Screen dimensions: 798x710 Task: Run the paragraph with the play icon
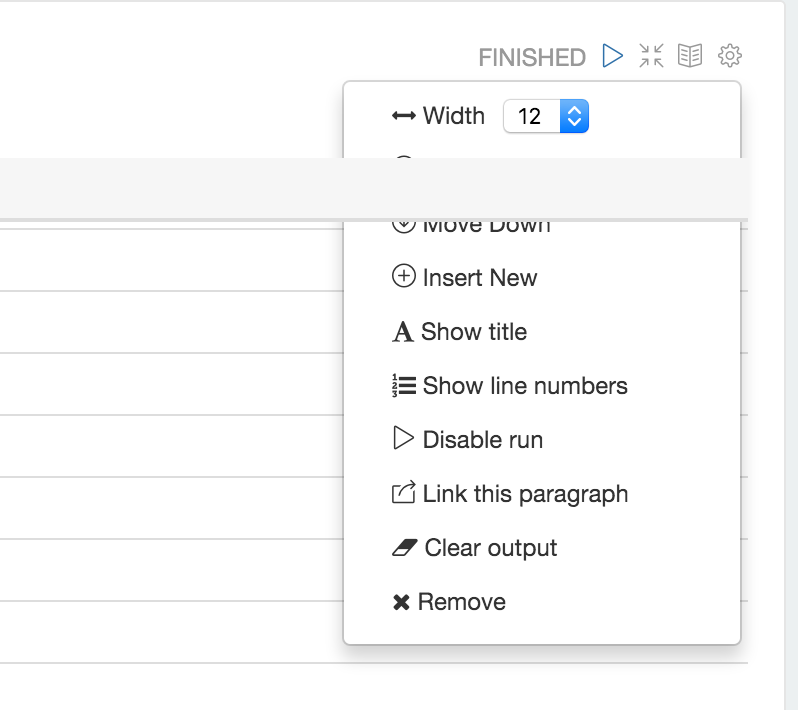tap(612, 56)
